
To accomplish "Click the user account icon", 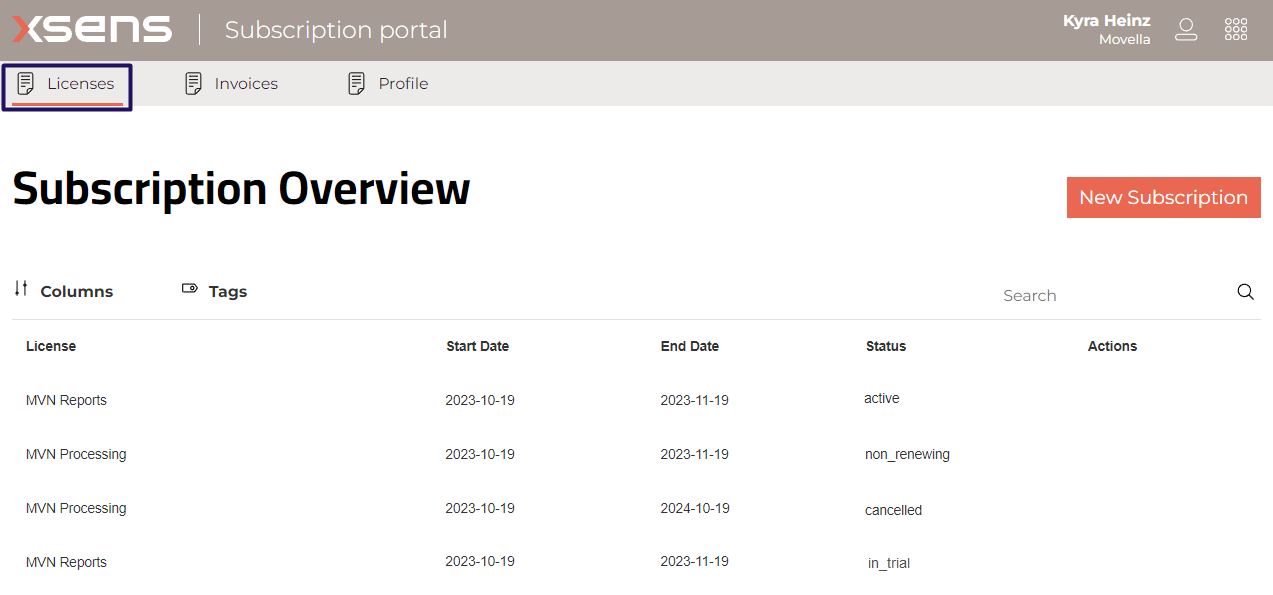I will pyautogui.click(x=1186, y=29).
